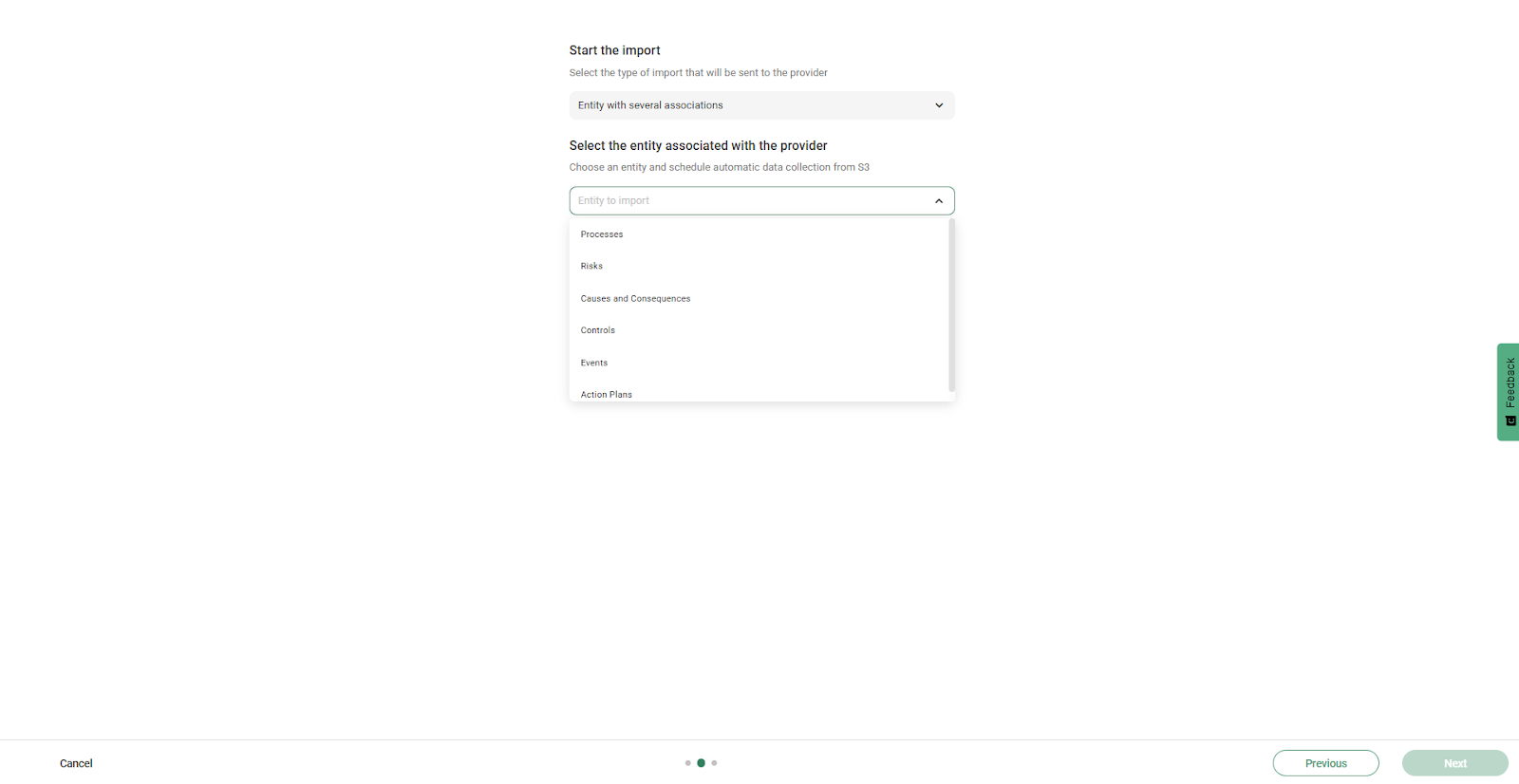Choose Risks in the entity list

(x=591, y=267)
